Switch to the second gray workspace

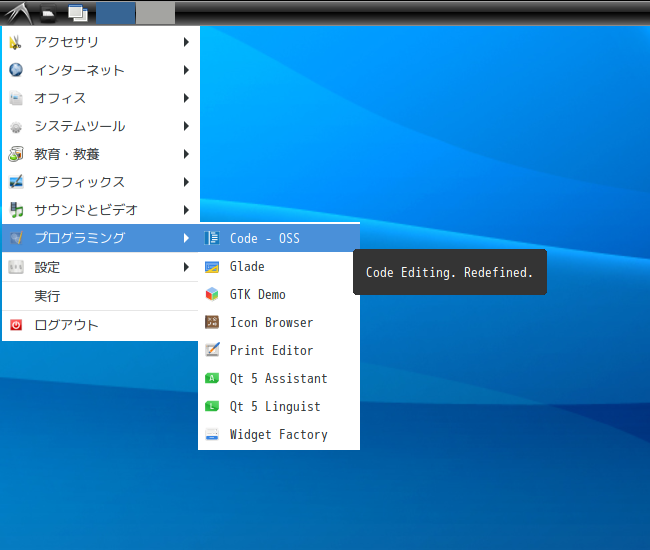[x=155, y=13]
